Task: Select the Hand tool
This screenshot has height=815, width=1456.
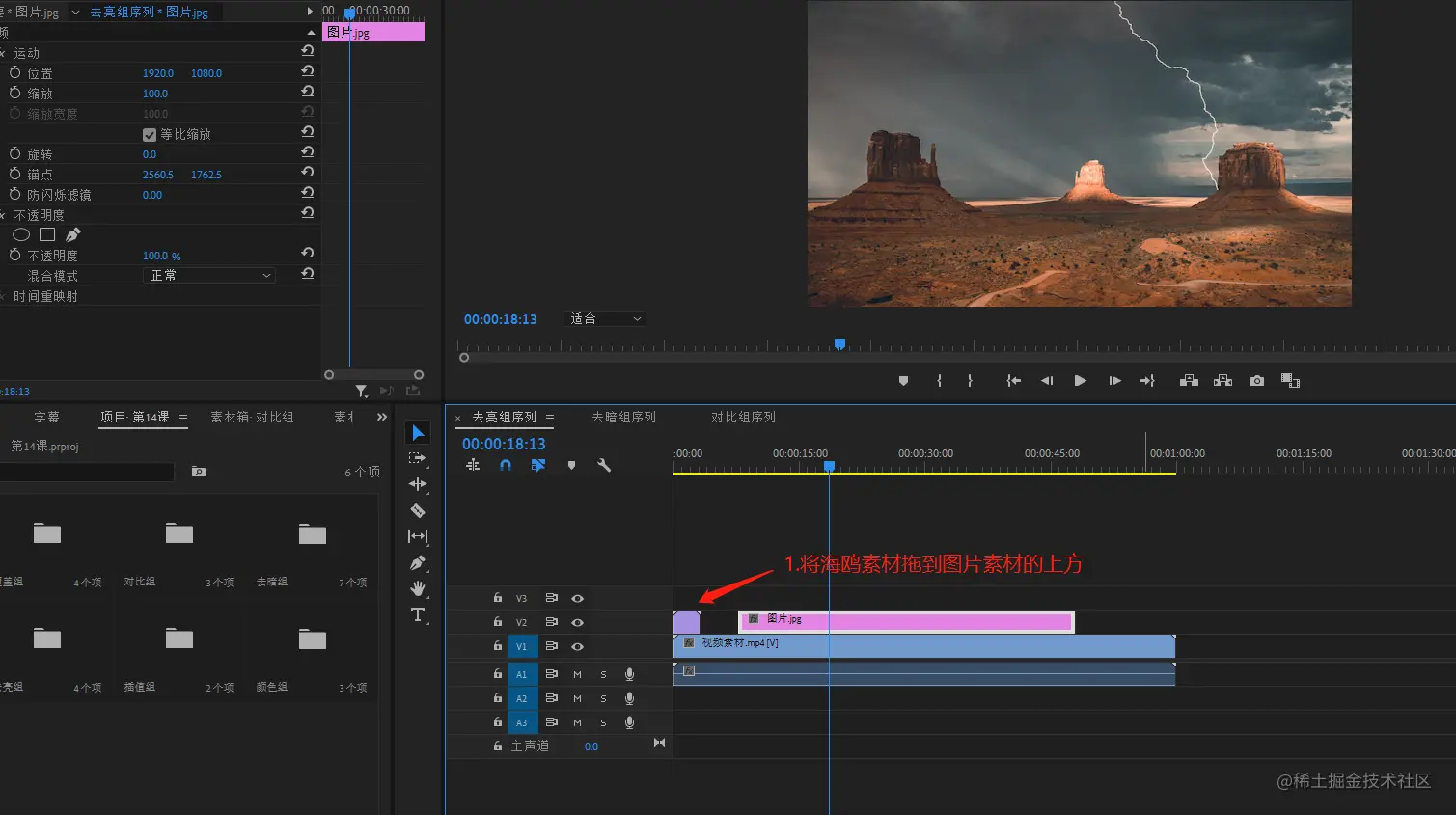Action: (418, 588)
